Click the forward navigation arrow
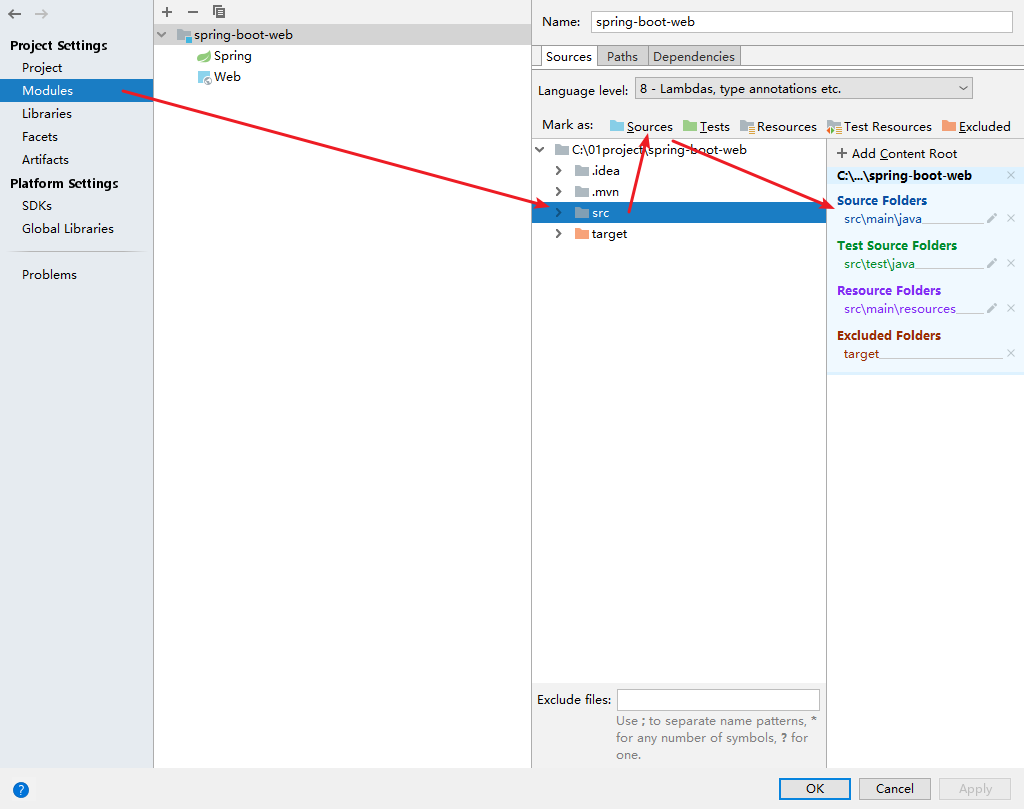Viewport: 1024px width, 809px height. tap(41, 14)
